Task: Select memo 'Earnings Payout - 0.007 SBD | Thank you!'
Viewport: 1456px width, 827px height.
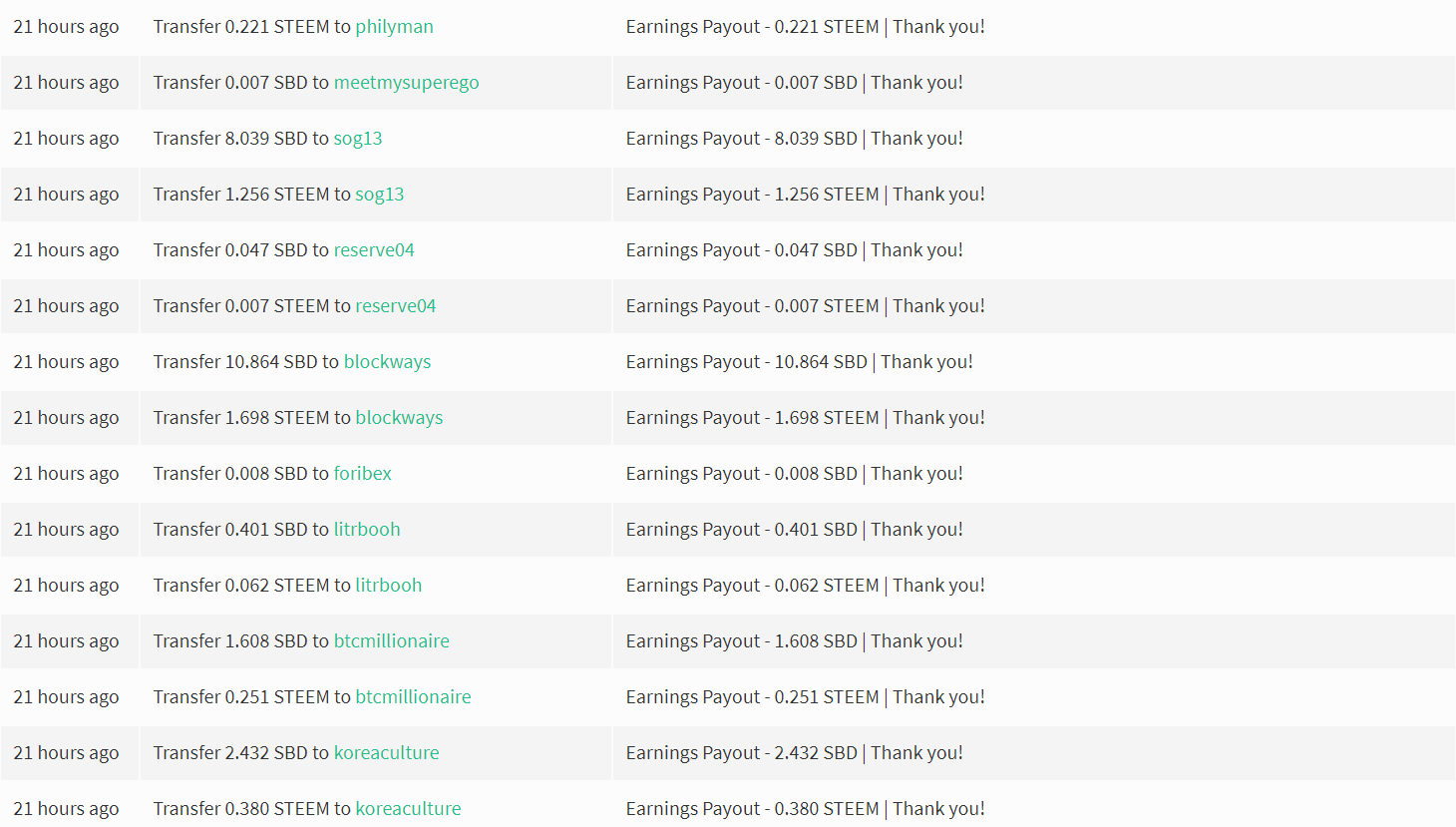Action: pyautogui.click(x=795, y=83)
